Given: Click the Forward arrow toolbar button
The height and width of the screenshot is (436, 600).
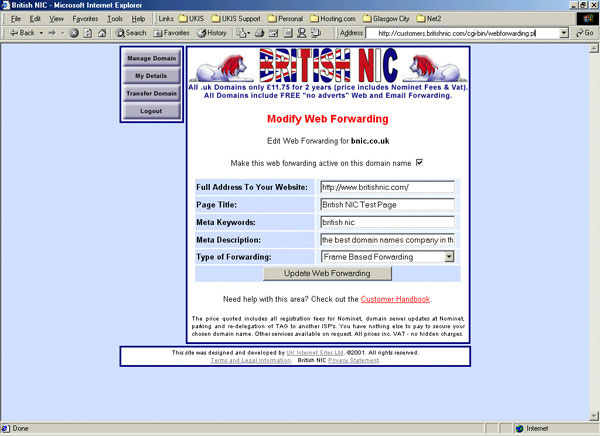Looking at the screenshot, I should (x=52, y=33).
